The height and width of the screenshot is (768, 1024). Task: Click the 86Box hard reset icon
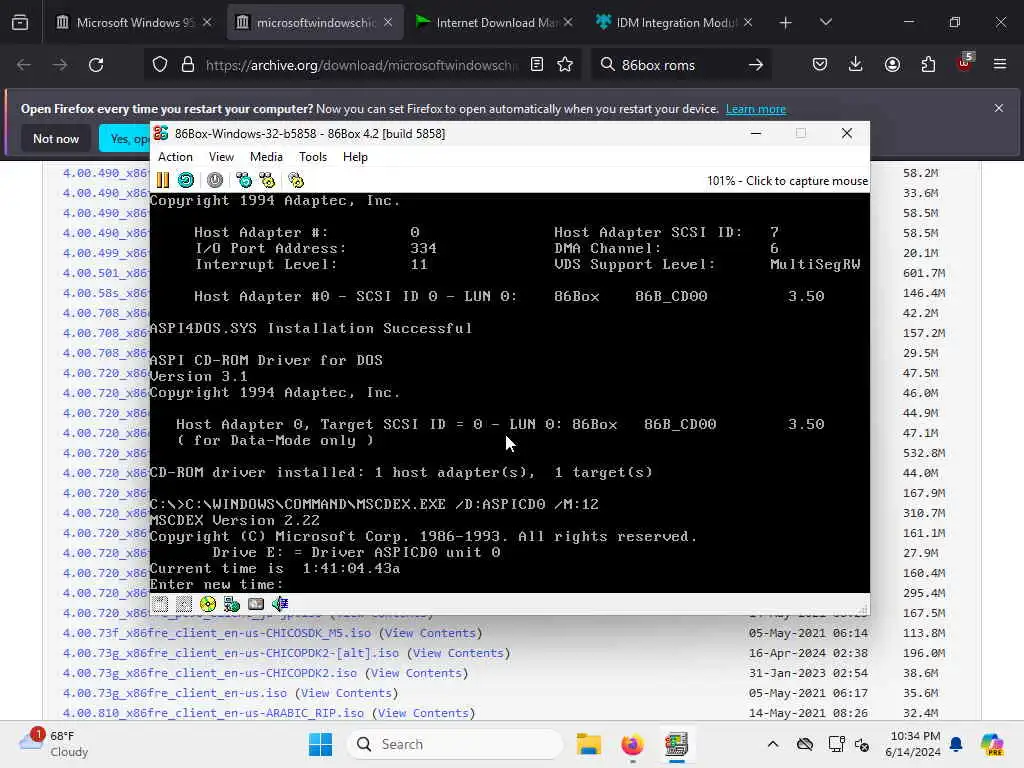(186, 180)
